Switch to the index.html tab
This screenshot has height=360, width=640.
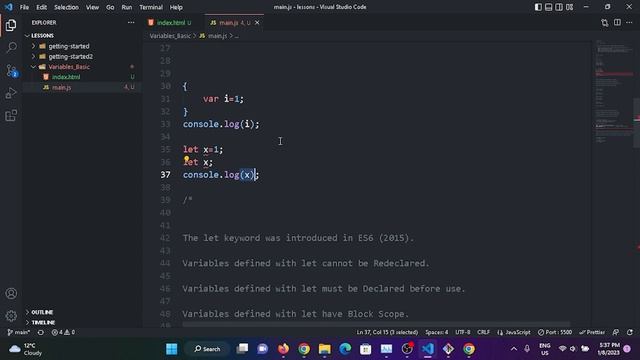click(173, 23)
